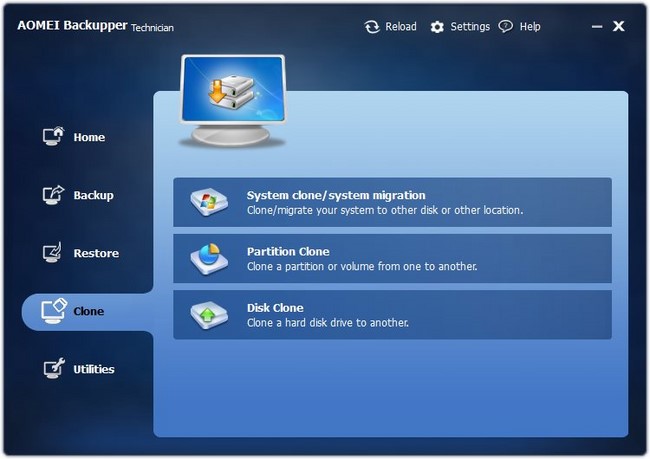Click the Reload circular arrows icon
The width and height of the screenshot is (650, 459).
(x=372, y=27)
